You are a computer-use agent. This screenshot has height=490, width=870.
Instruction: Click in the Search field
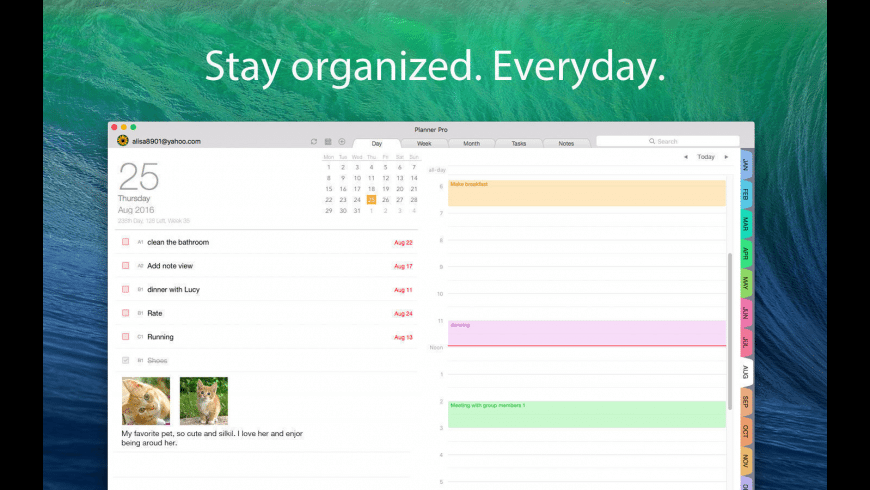[668, 142]
